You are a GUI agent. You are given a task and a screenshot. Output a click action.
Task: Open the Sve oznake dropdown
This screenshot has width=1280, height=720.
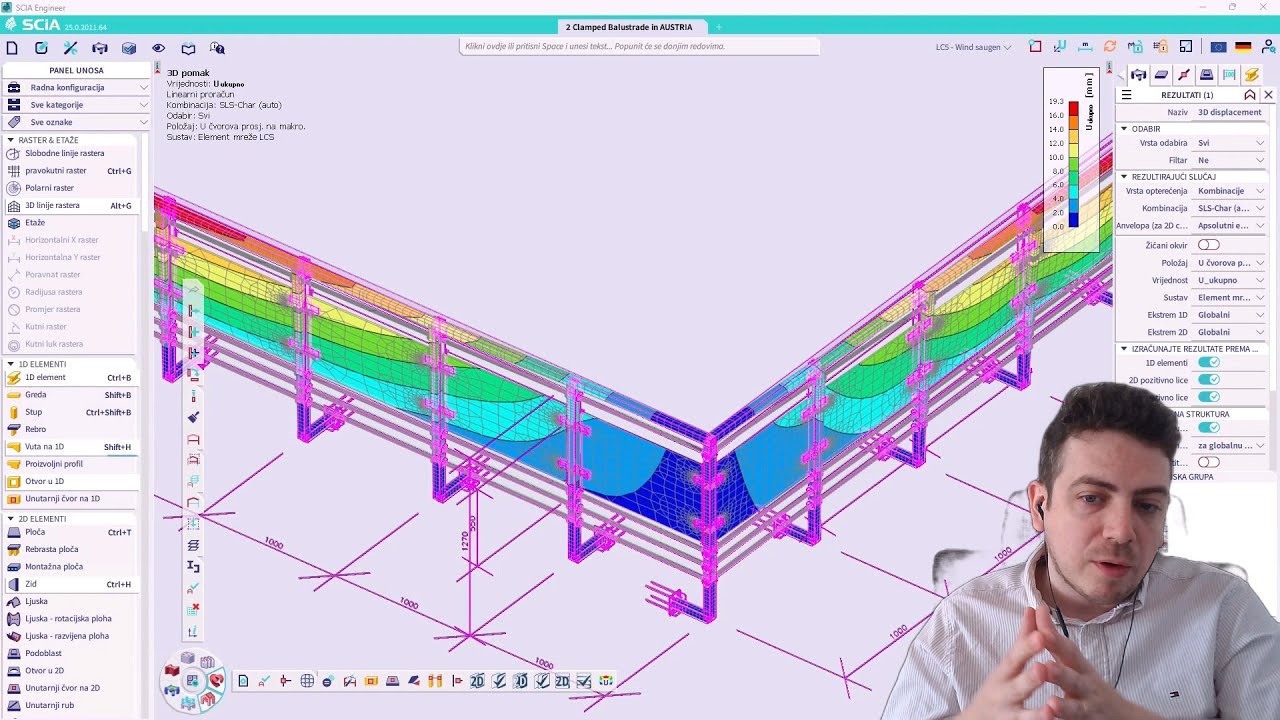click(x=78, y=122)
